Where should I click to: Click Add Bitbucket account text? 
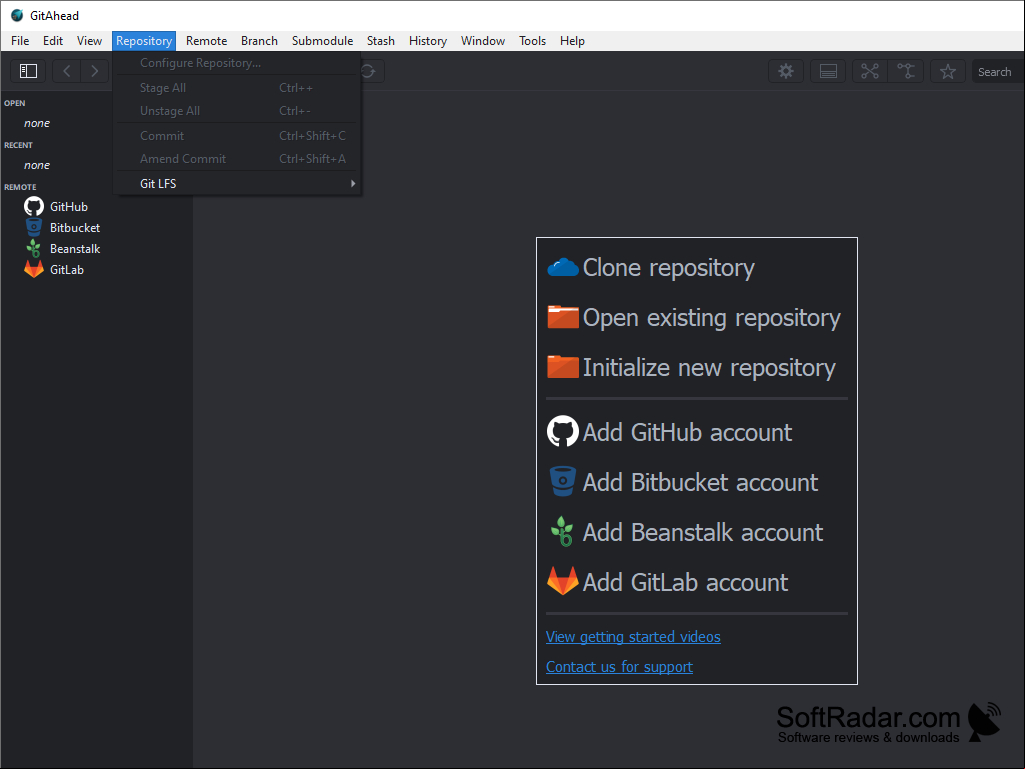tap(700, 483)
